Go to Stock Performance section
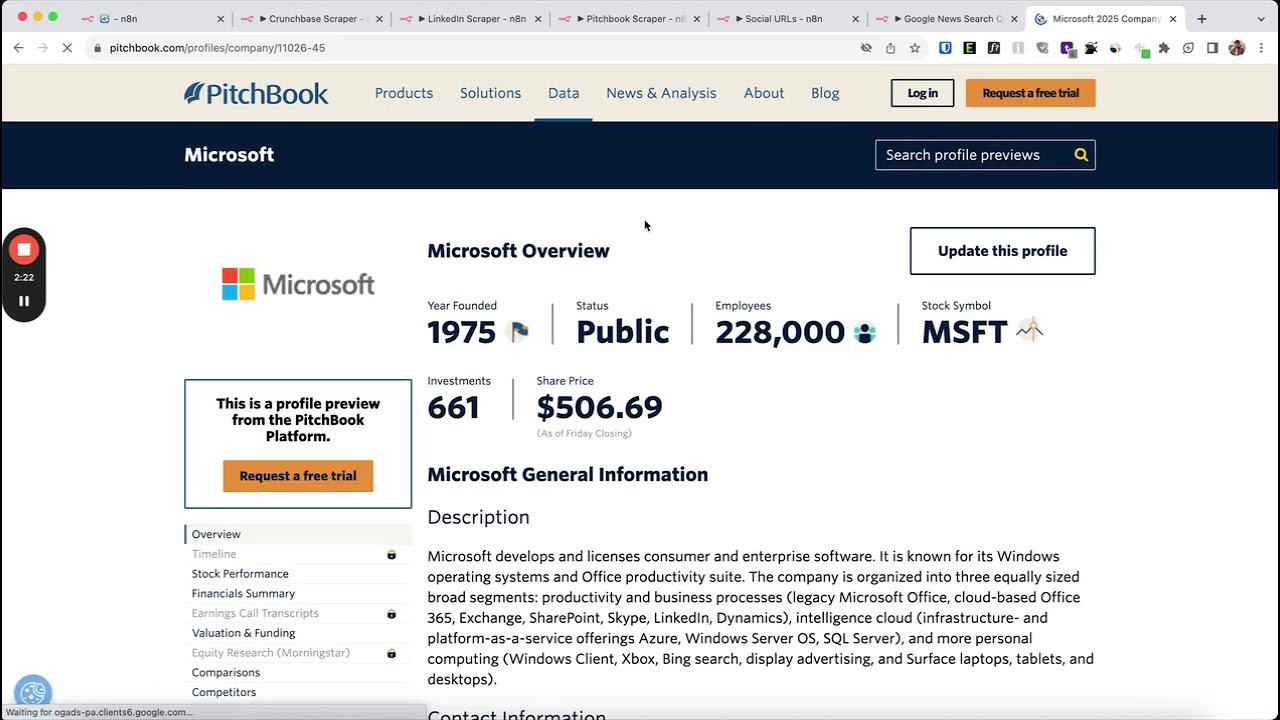This screenshot has width=1280, height=720. [240, 574]
